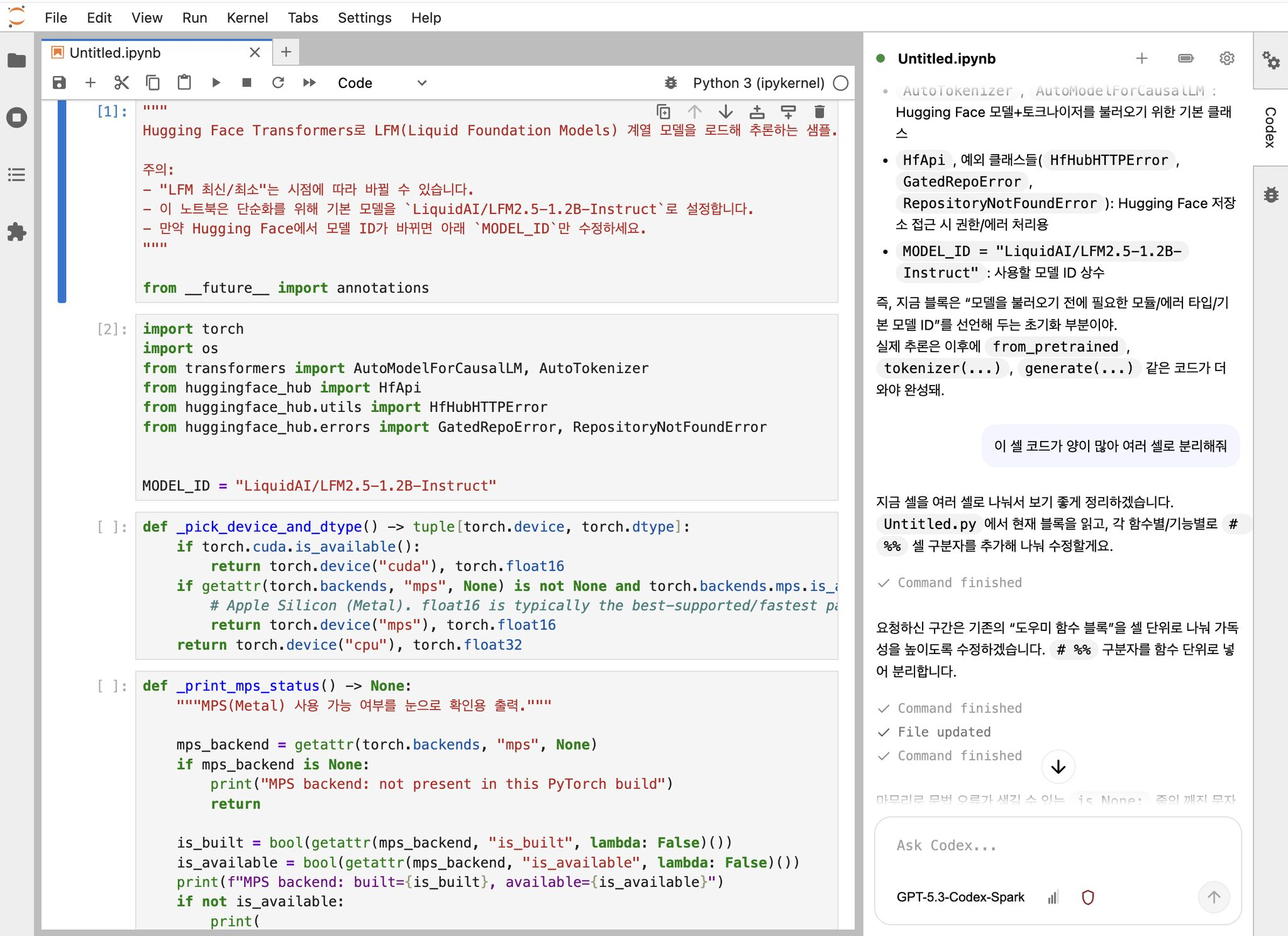Viewport: 1288px width, 936px height.
Task: Click Python 3 (ipykernel) kernel name
Action: pyautogui.click(x=758, y=83)
